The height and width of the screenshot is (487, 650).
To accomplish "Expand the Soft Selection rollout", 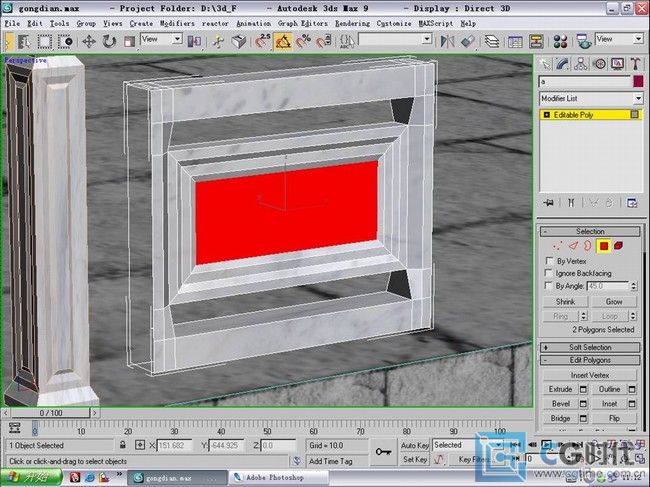I will click(590, 347).
